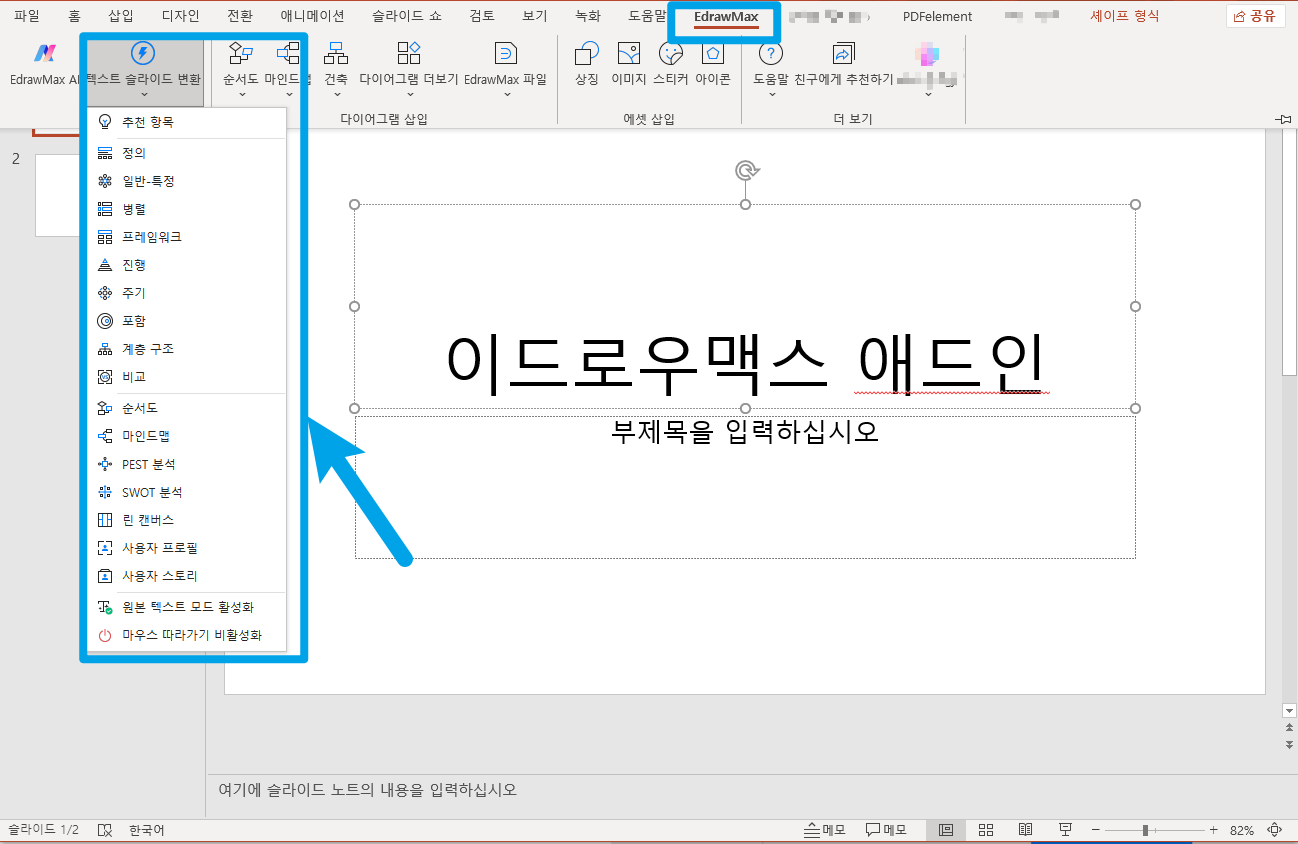This screenshot has width=1298, height=844.
Task: Toggle 마우스 따라가기 비활성화 option
Action: point(187,635)
